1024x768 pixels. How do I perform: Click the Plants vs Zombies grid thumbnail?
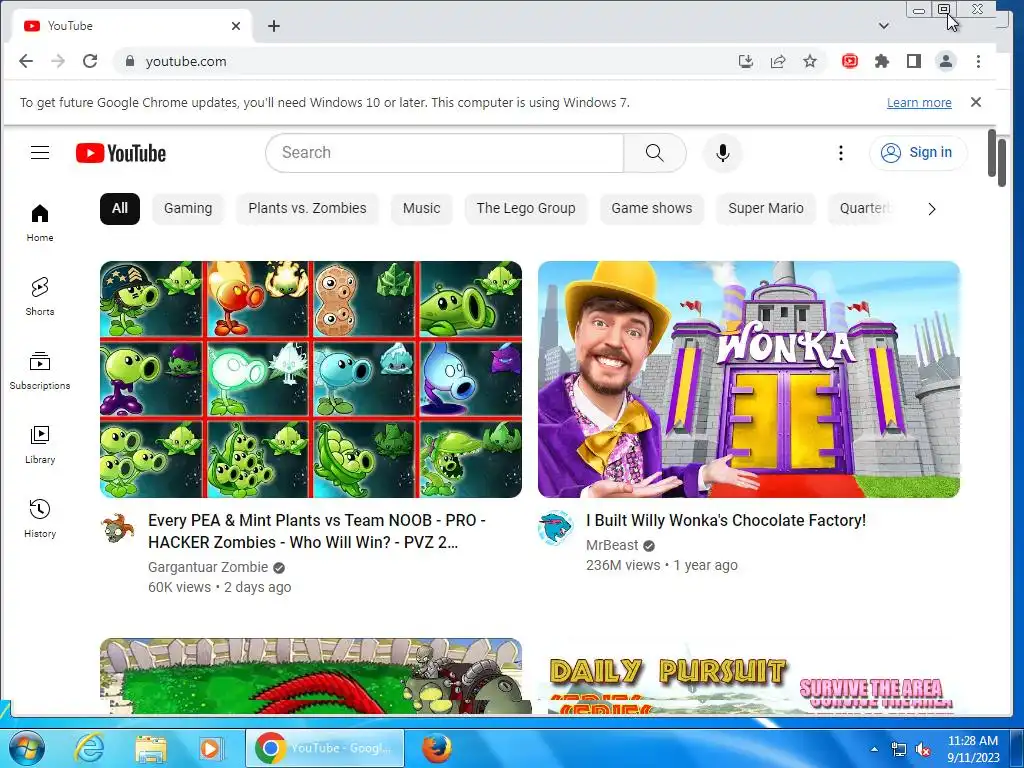[x=311, y=379]
